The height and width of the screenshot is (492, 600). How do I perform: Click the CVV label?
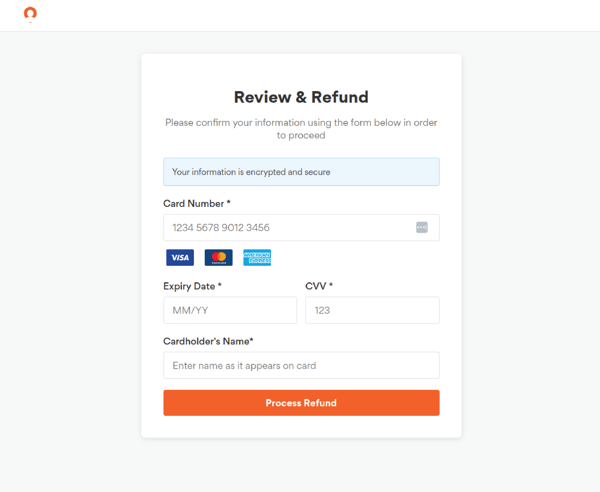click(319, 286)
